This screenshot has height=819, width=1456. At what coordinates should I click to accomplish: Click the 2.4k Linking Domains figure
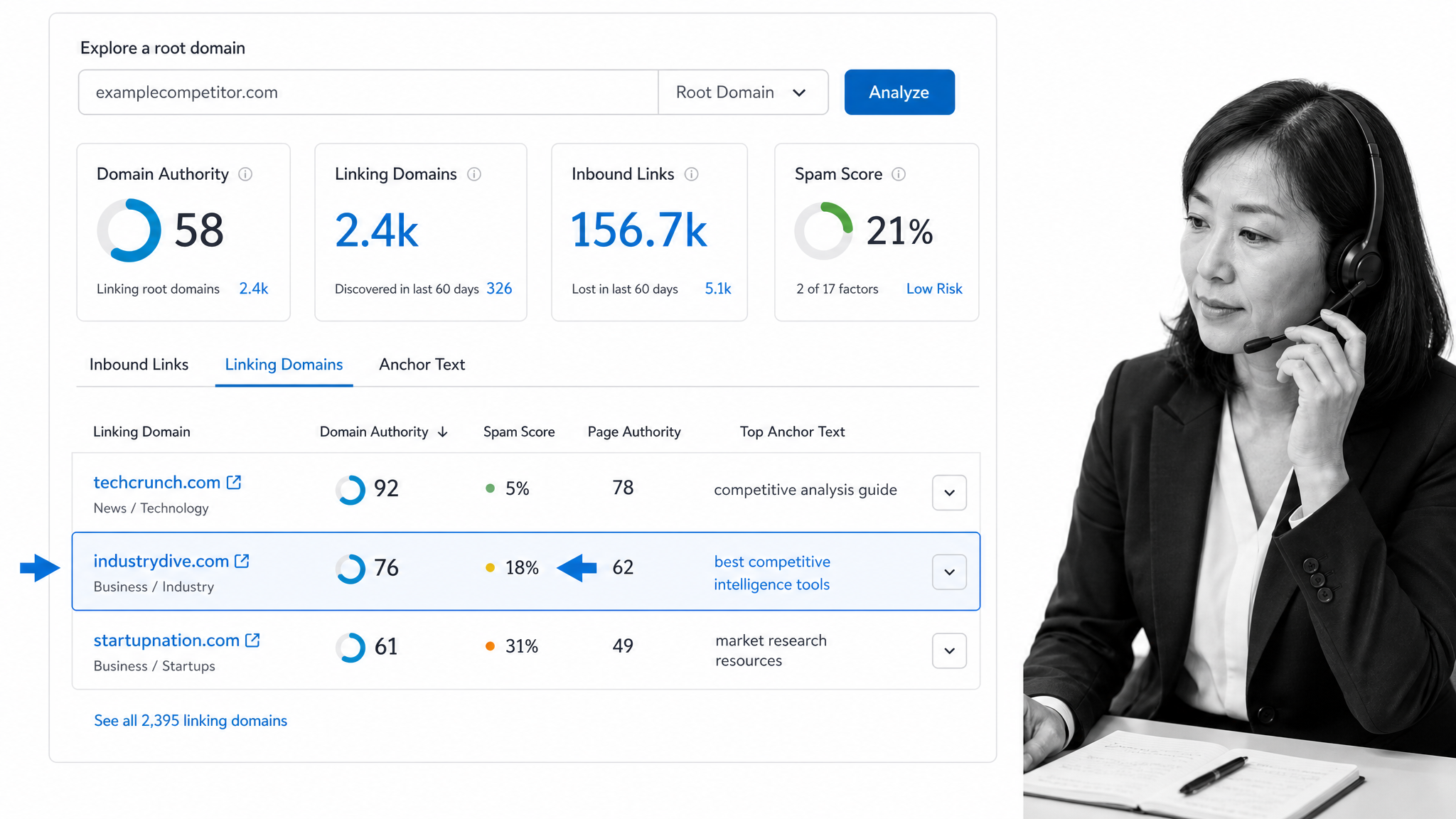pos(377,231)
